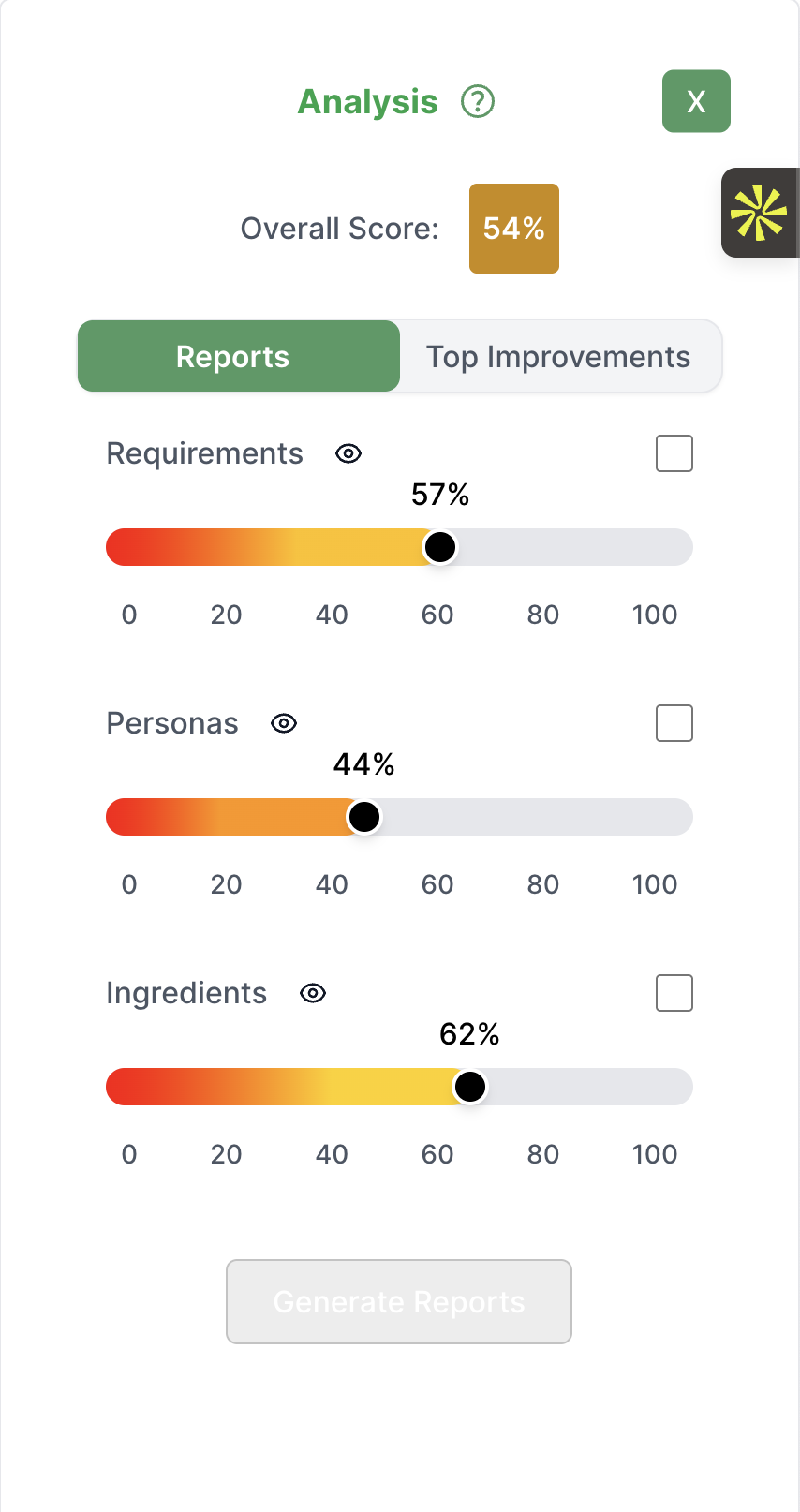Screen dimensions: 800x1512
Task: Click the Requirements label
Action: click(x=204, y=453)
